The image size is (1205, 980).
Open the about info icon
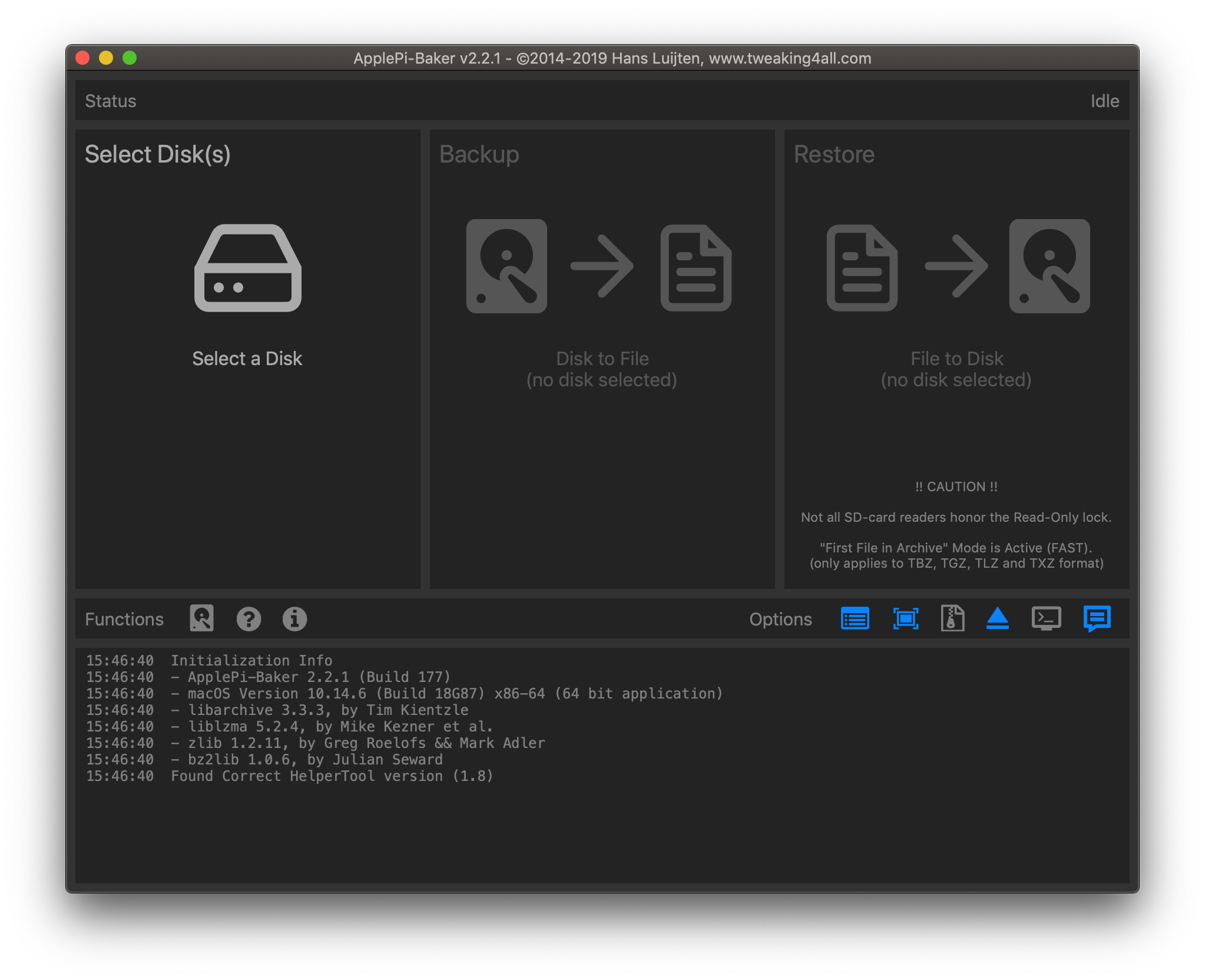tap(294, 619)
